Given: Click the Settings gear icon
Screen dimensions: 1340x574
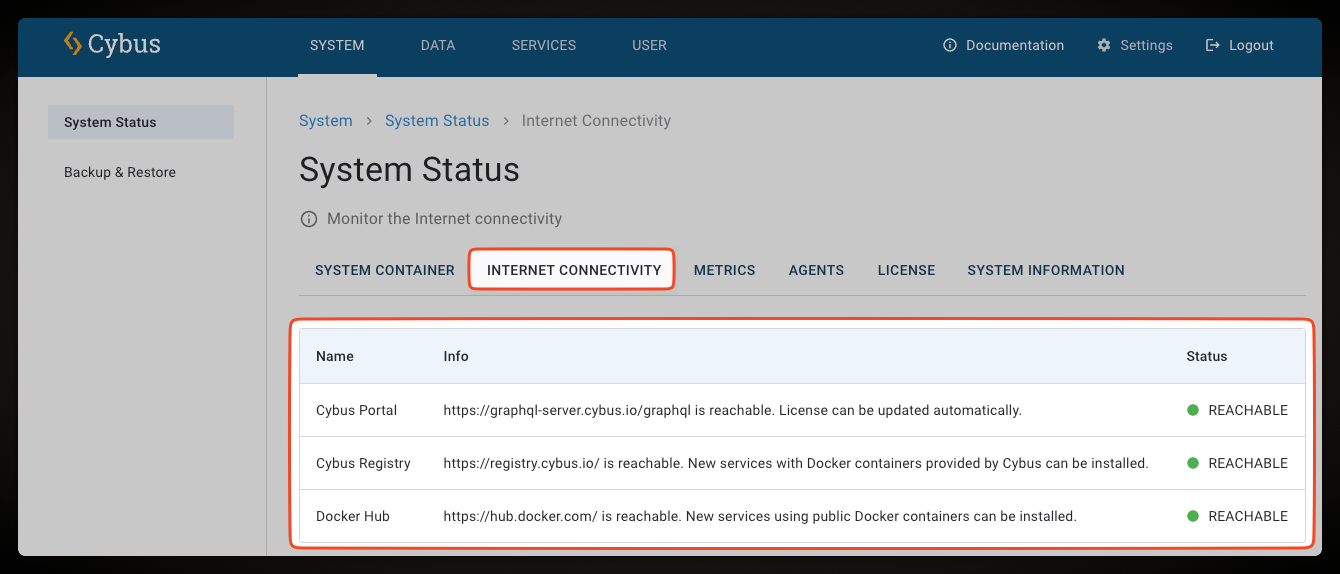Looking at the screenshot, I should [1104, 45].
